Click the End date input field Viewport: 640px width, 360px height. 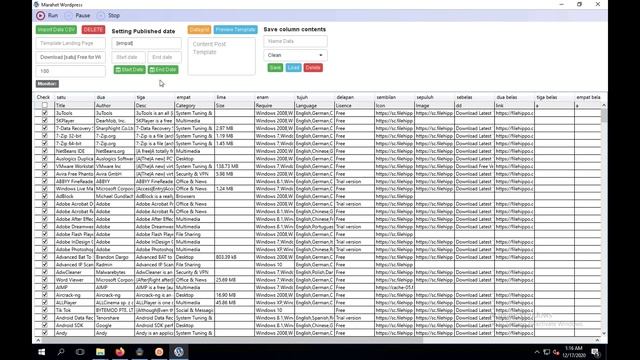164,57
